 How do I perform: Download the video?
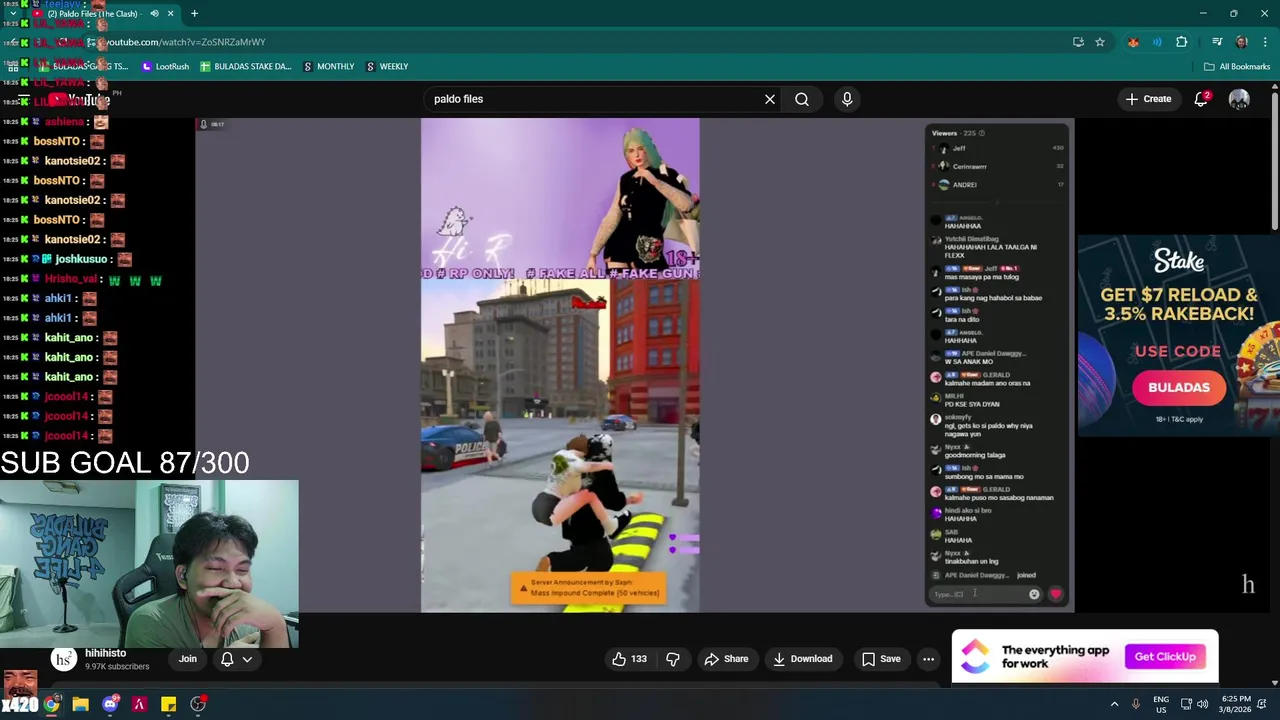802,659
